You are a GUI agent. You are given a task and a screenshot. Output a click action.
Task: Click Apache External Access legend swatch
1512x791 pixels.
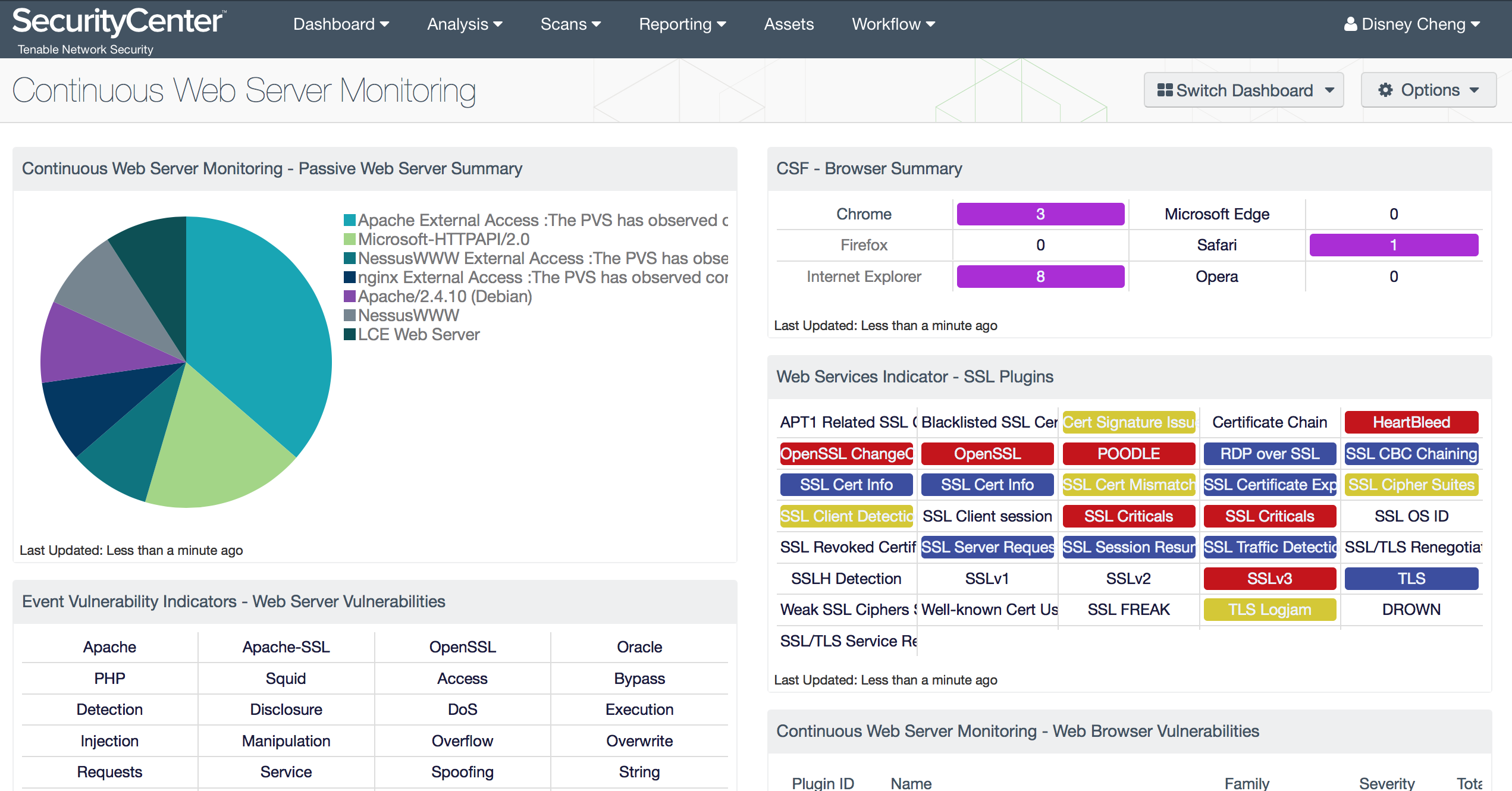(350, 220)
